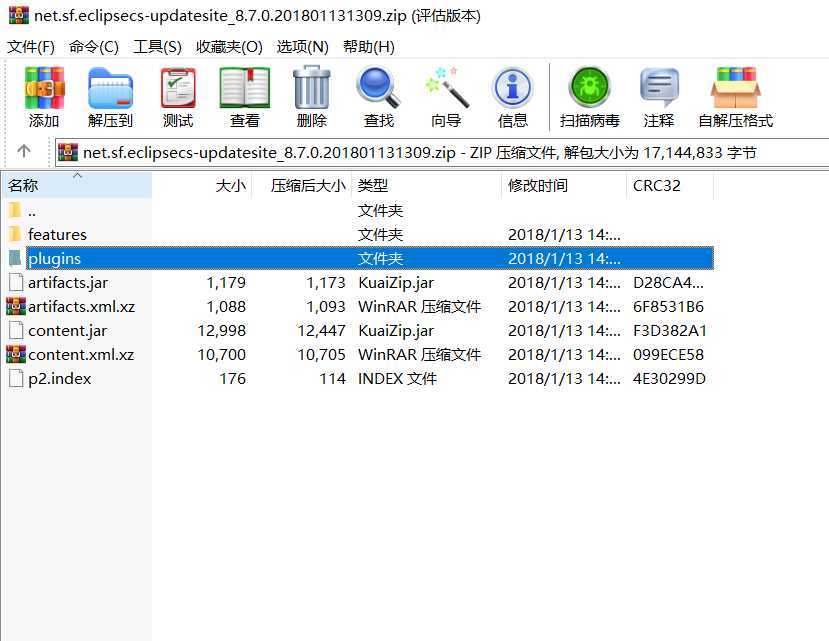Click the 自解压格式 (SFX) icon
The image size is (829, 641).
(735, 88)
